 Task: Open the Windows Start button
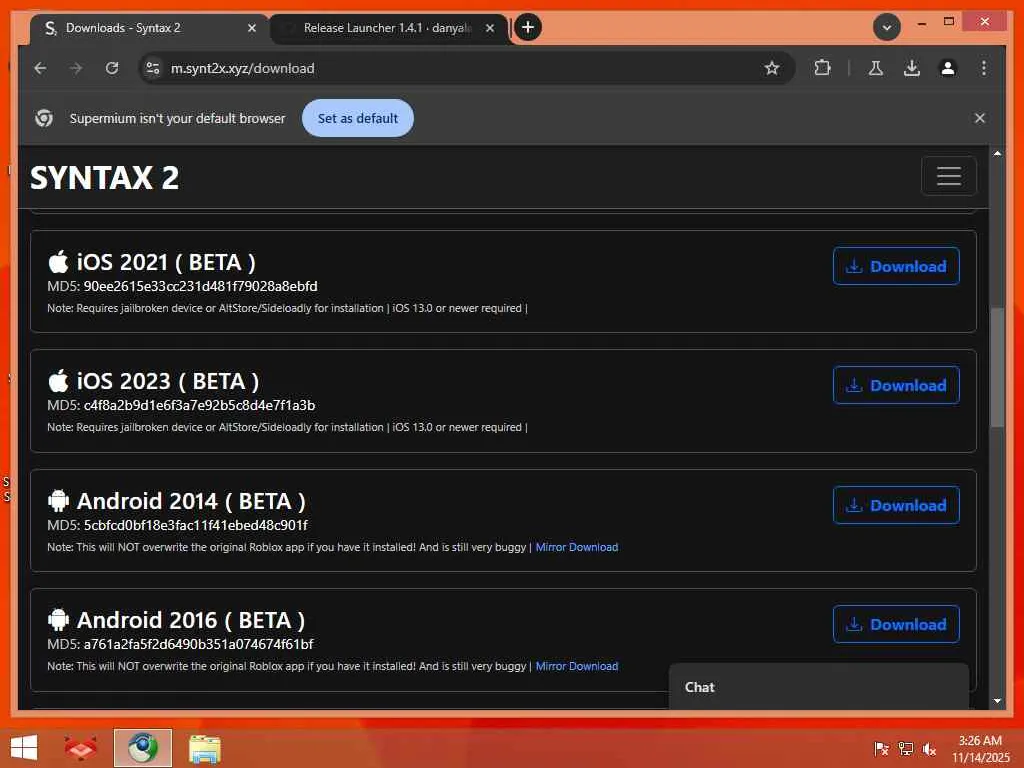tap(24, 748)
